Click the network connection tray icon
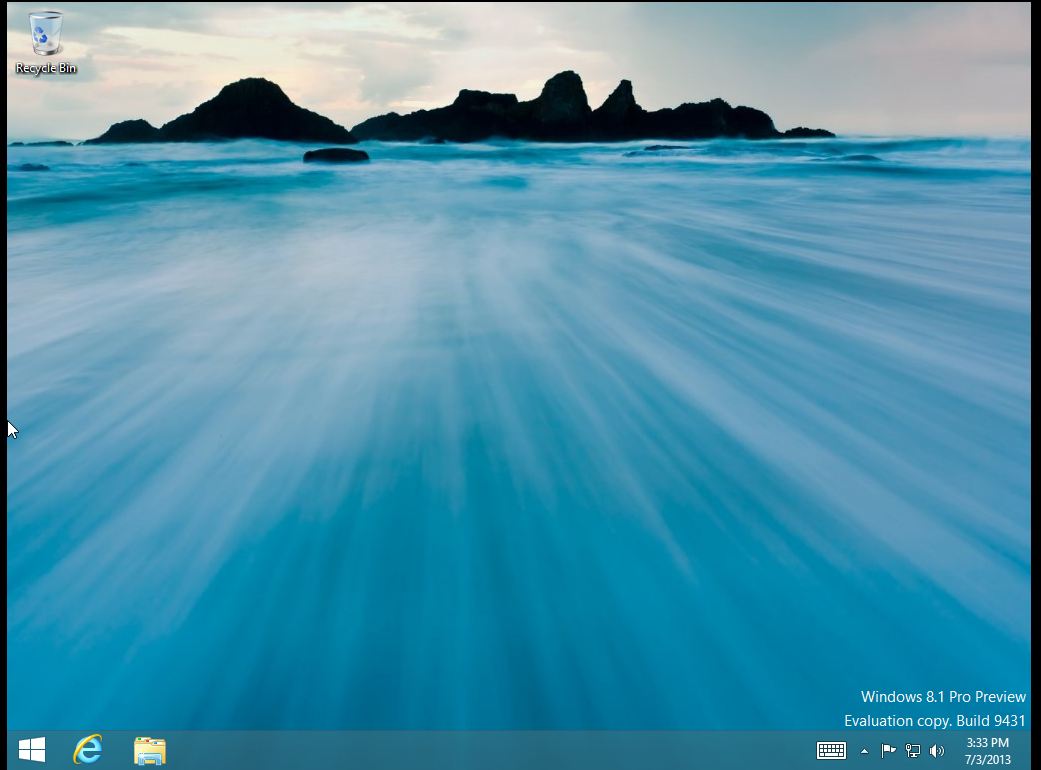This screenshot has width=1041, height=770. pyautogui.click(x=913, y=751)
